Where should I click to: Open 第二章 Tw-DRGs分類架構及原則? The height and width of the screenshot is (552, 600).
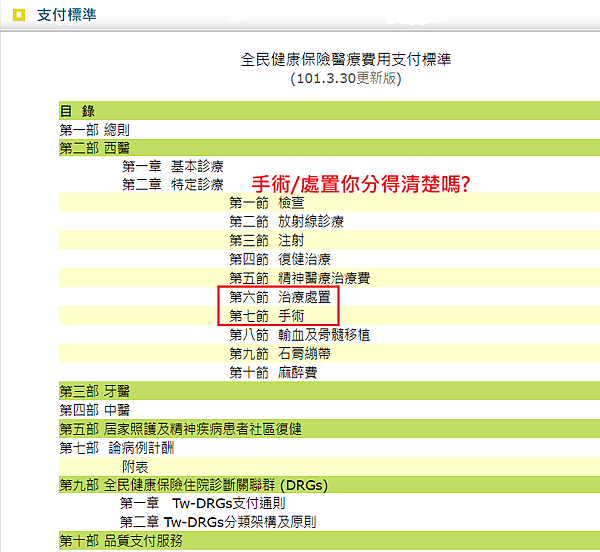(x=218, y=522)
